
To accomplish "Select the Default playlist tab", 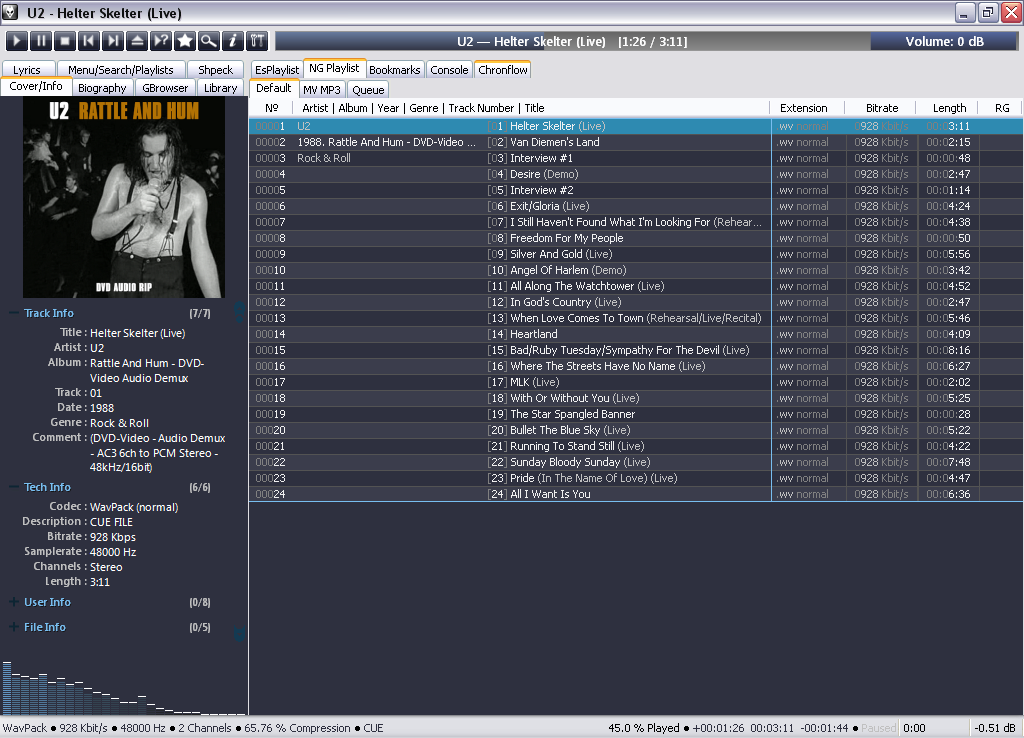I will tap(274, 88).
